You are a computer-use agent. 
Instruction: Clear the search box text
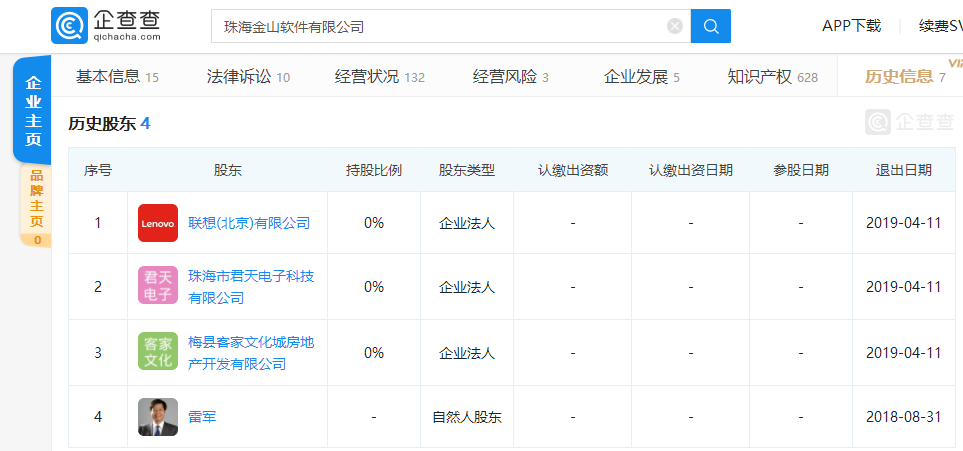(x=675, y=26)
